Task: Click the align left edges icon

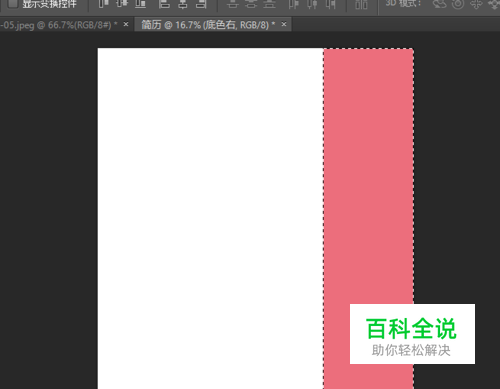Action: point(164,4)
